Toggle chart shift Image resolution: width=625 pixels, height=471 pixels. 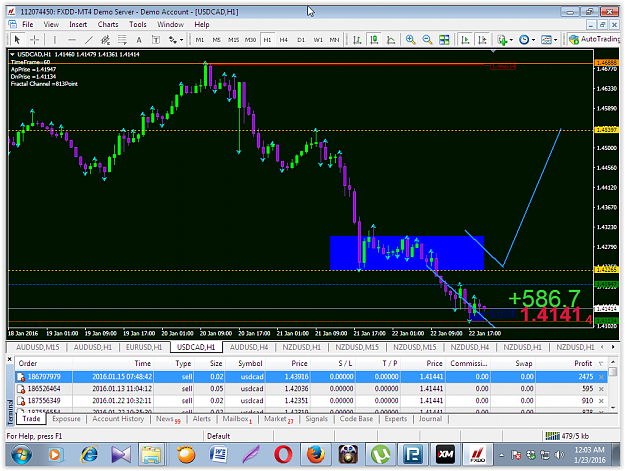point(482,39)
